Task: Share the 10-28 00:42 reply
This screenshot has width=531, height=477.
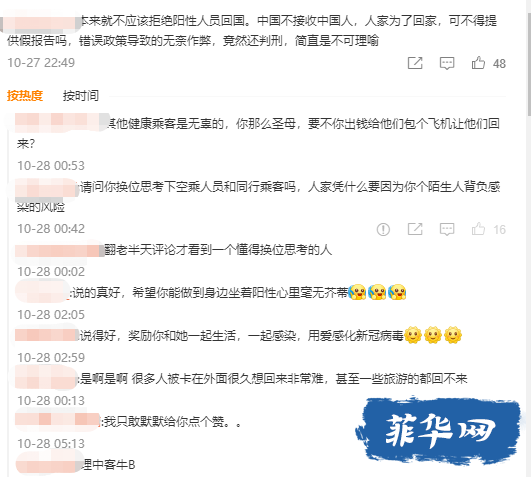Action: click(415, 229)
